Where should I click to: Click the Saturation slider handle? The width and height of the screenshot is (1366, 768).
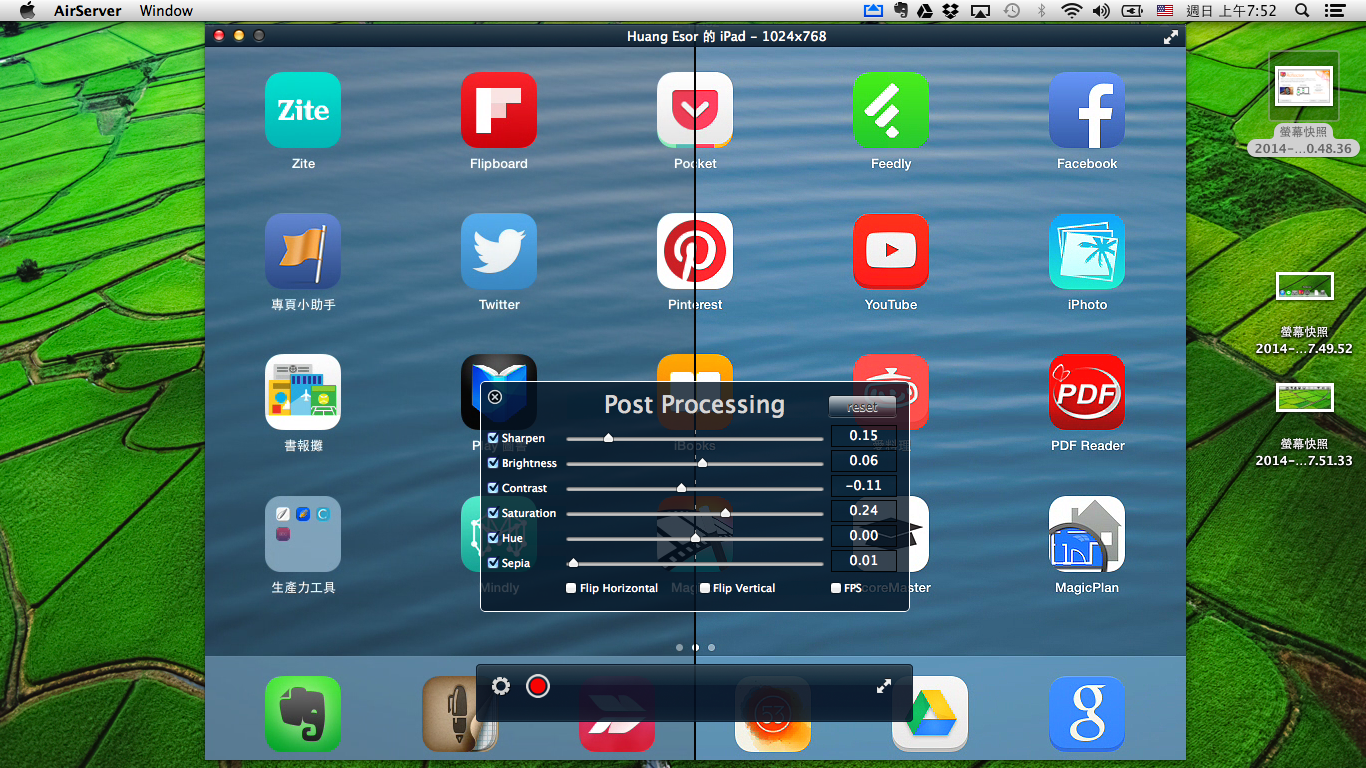click(725, 512)
